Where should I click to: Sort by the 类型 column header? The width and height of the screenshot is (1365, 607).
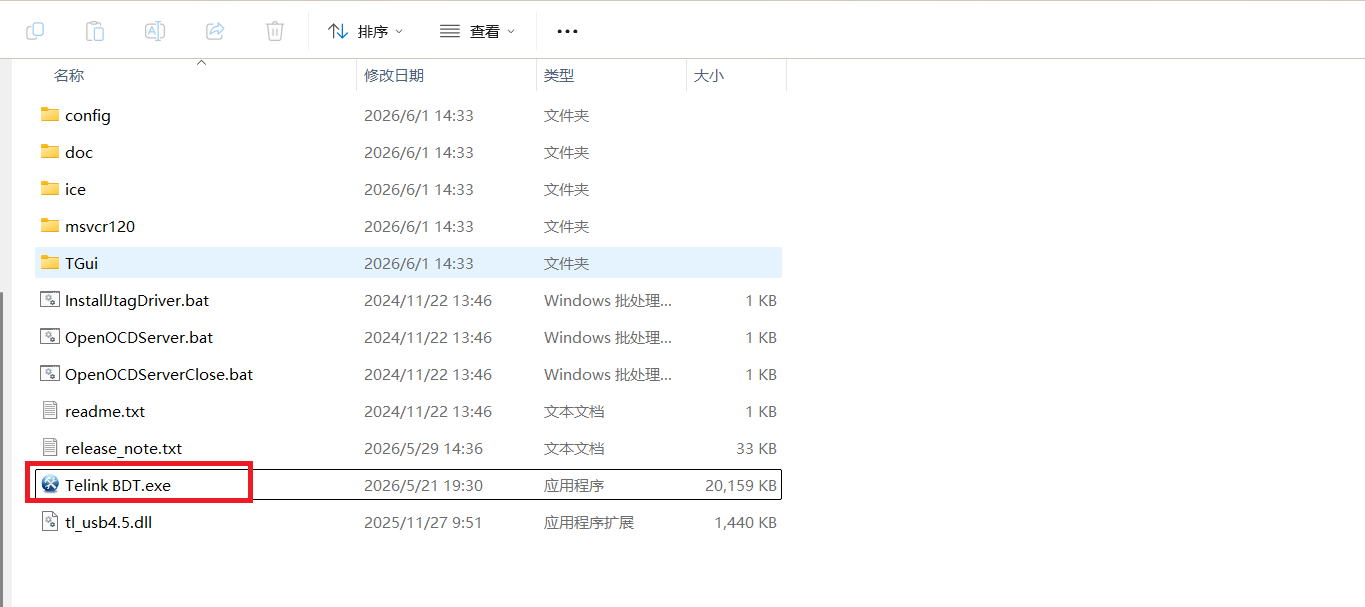559,76
